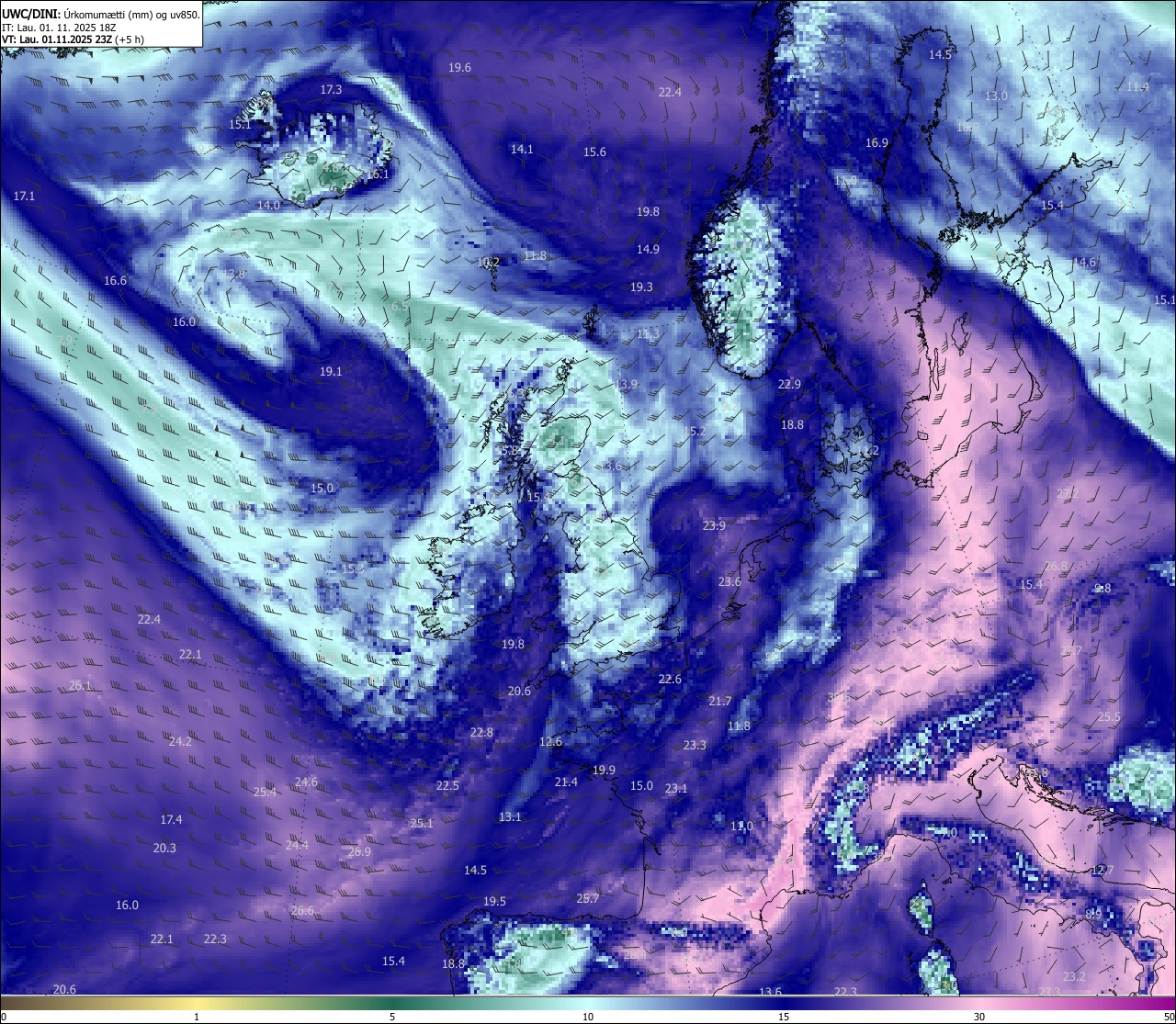Viewport: 1176px width, 1024px height.
Task: Click the colour scale label 50
Action: pos(1169,1017)
